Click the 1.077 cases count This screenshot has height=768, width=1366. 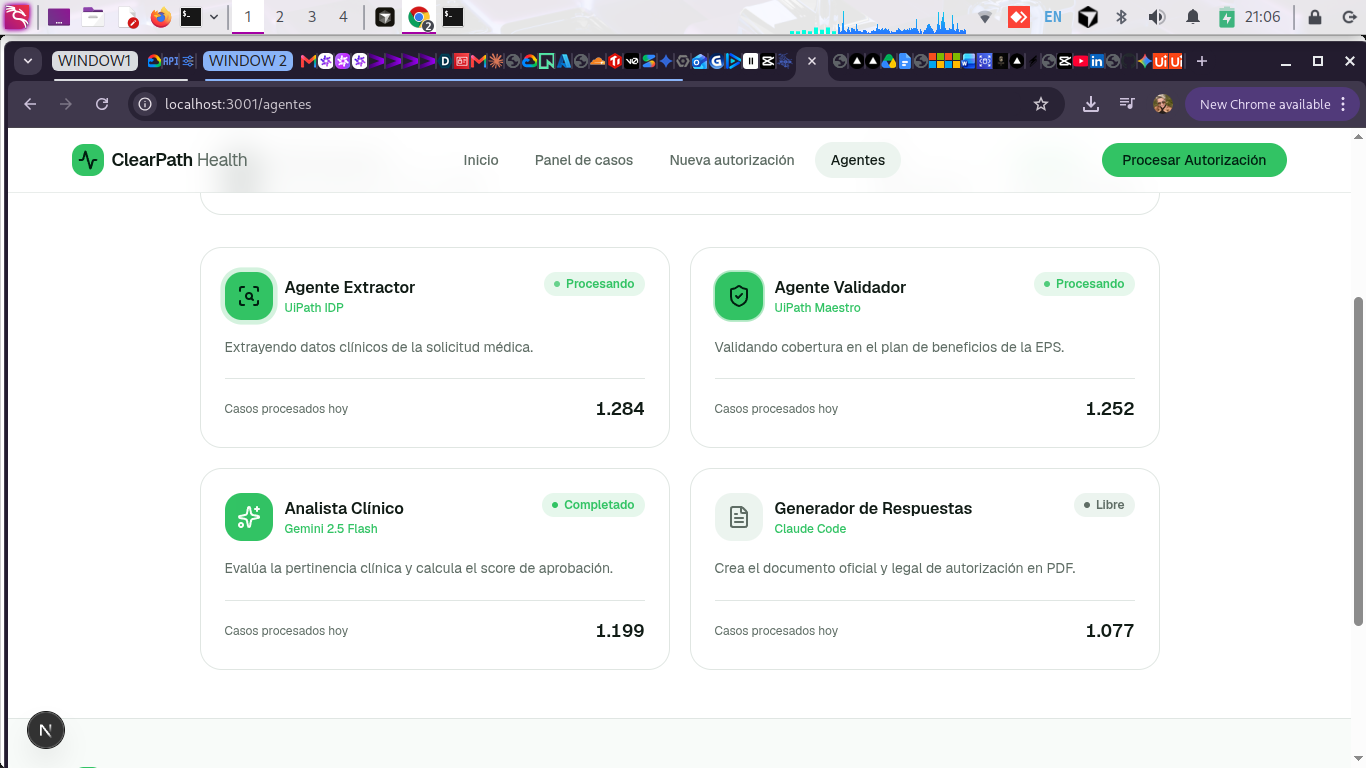tap(1110, 631)
